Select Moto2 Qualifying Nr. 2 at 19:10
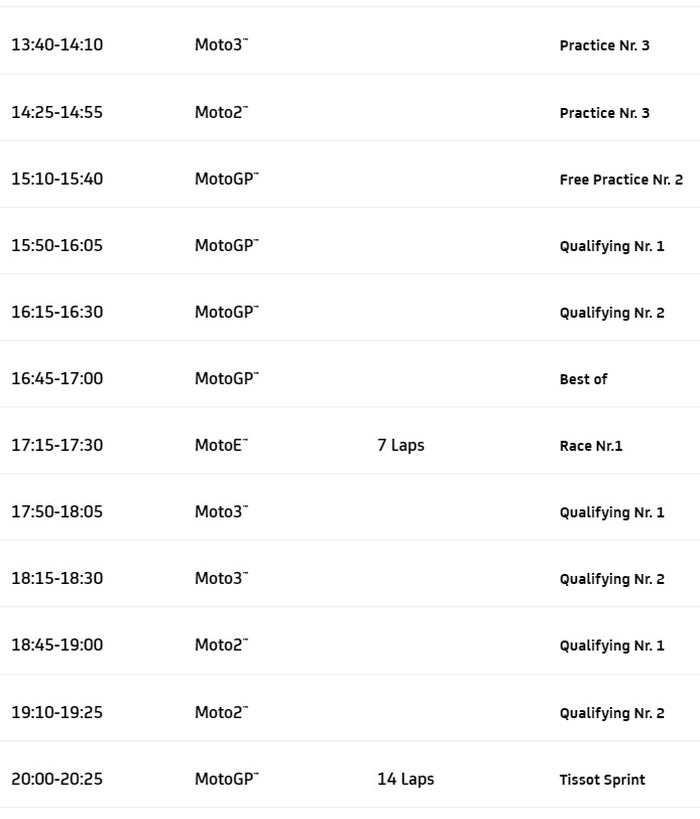 pyautogui.click(x=611, y=713)
